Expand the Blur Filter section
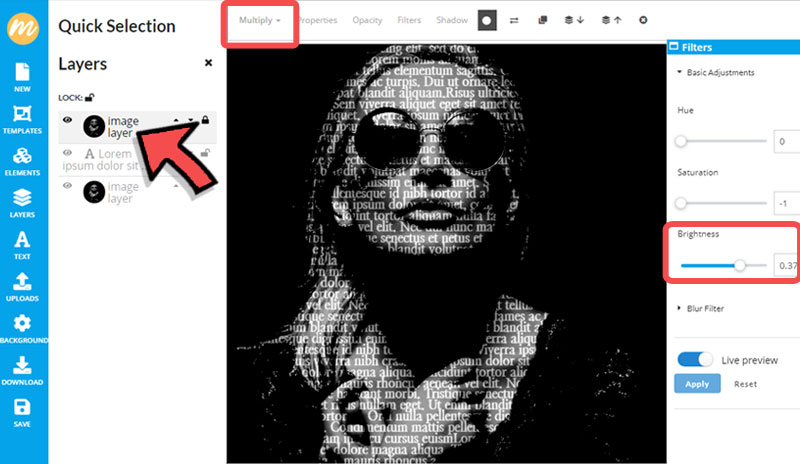This screenshot has height=464, width=800. pyautogui.click(x=701, y=308)
